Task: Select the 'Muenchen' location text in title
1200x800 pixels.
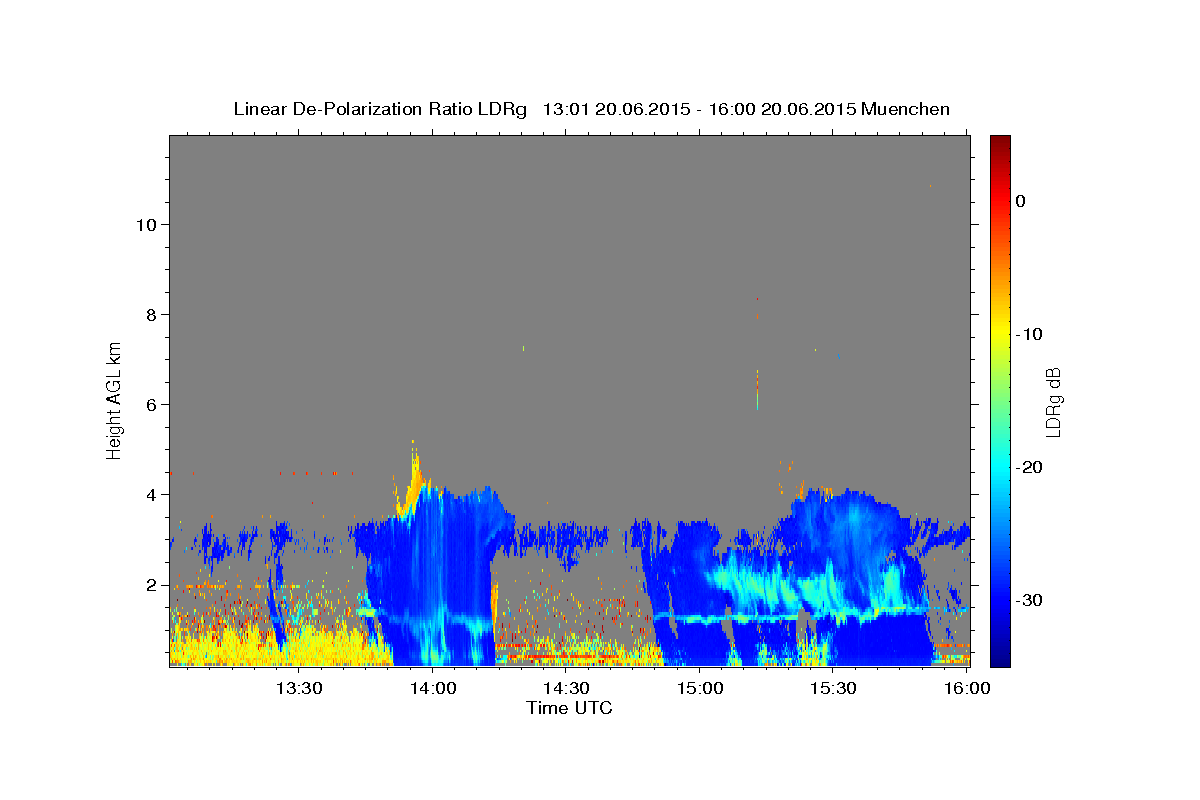Action: tap(905, 109)
